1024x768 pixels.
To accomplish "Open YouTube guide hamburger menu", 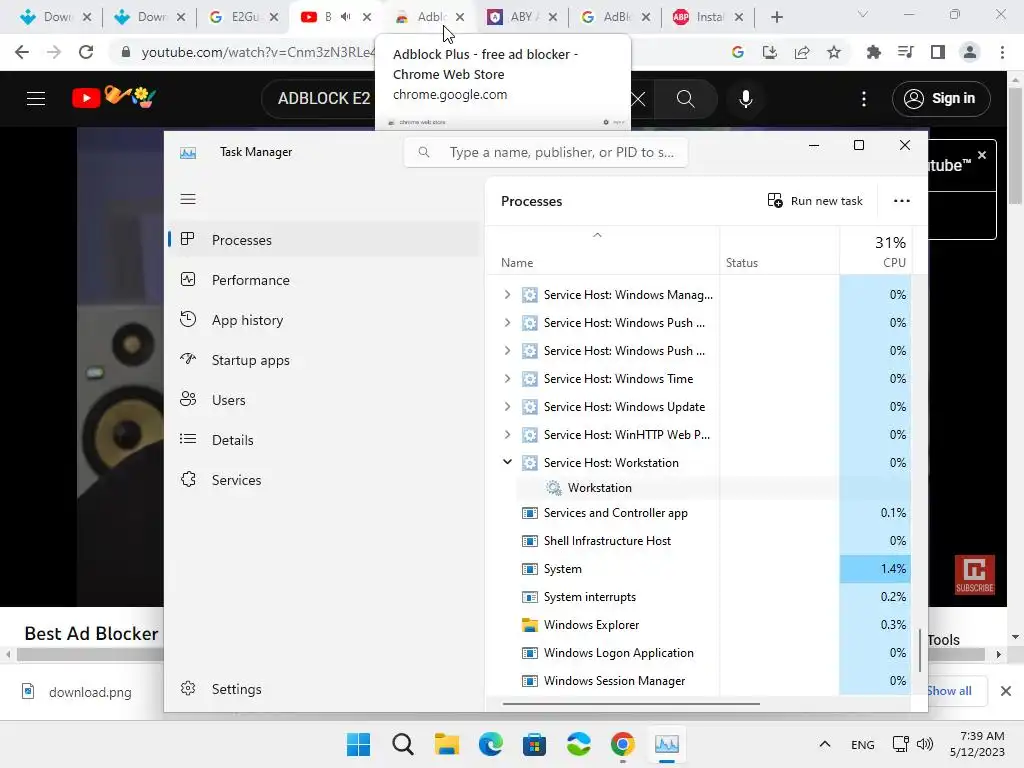I will click(x=36, y=99).
